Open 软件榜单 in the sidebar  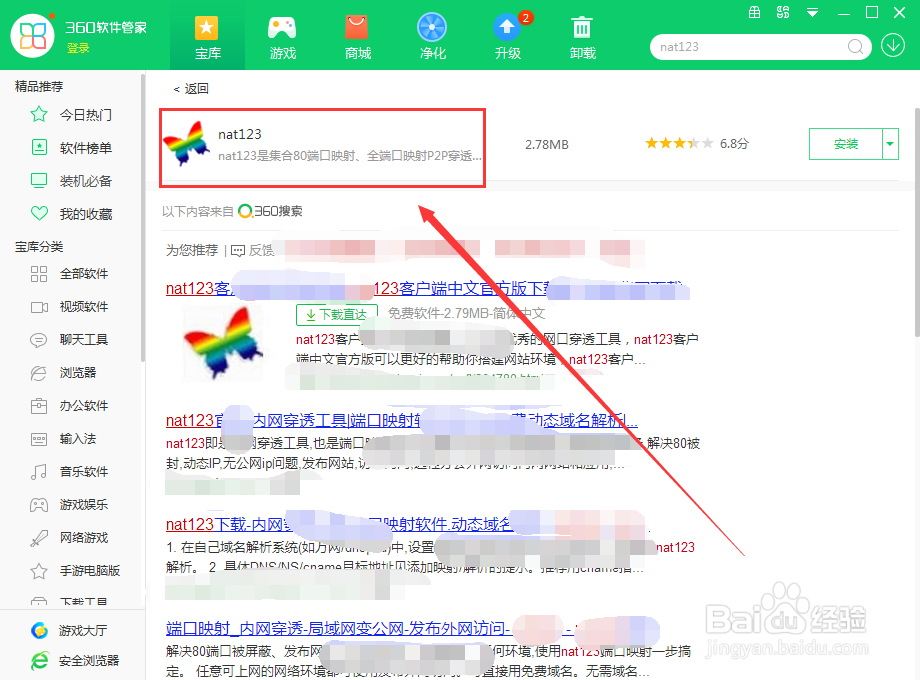click(x=86, y=148)
